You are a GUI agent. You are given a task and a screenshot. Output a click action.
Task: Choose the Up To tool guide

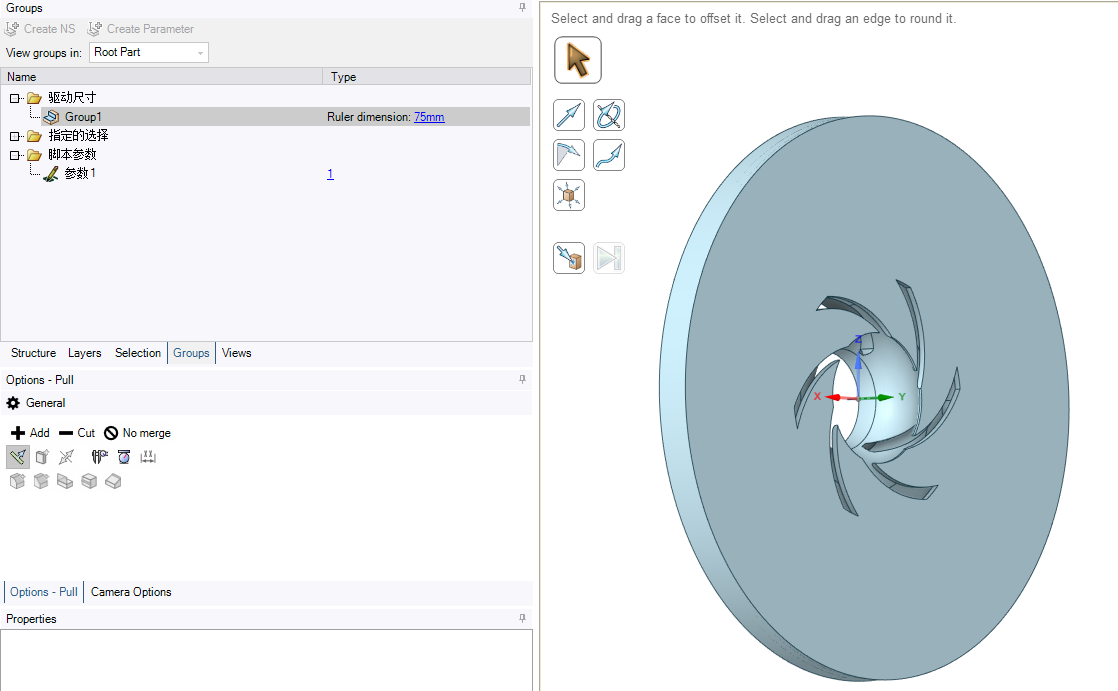pyautogui.click(x=569, y=258)
